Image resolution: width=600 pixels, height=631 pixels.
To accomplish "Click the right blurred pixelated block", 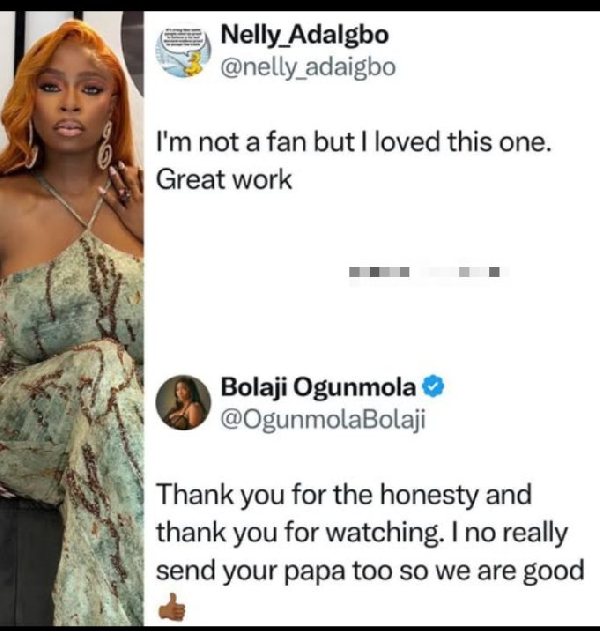I will coord(465,272).
